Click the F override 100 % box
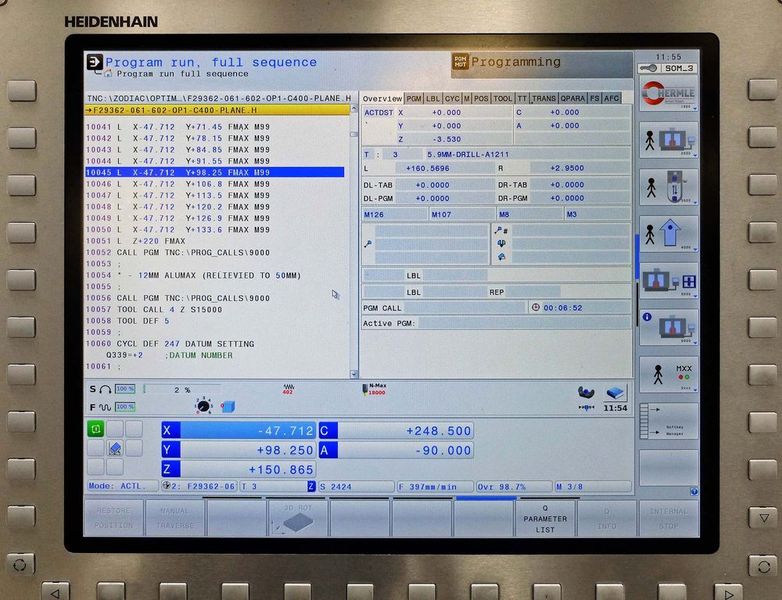The height and width of the screenshot is (600, 782). (125, 407)
